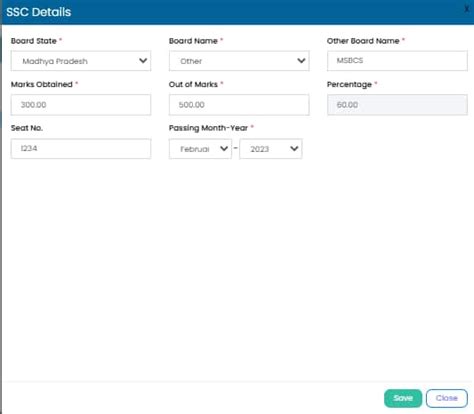This screenshot has width=474, height=414.
Task: Save the SSC details
Action: (x=403, y=398)
